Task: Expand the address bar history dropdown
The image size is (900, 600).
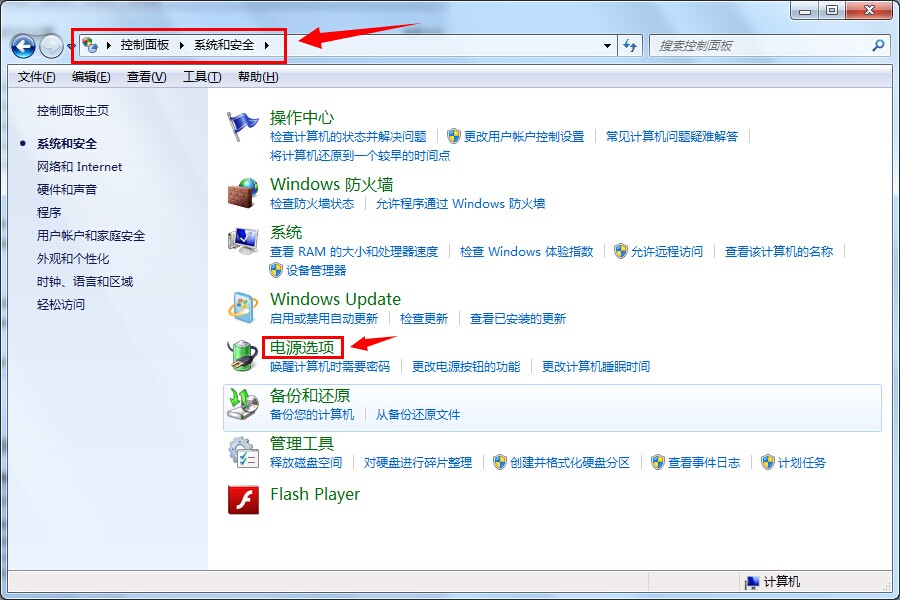Action: 607,45
